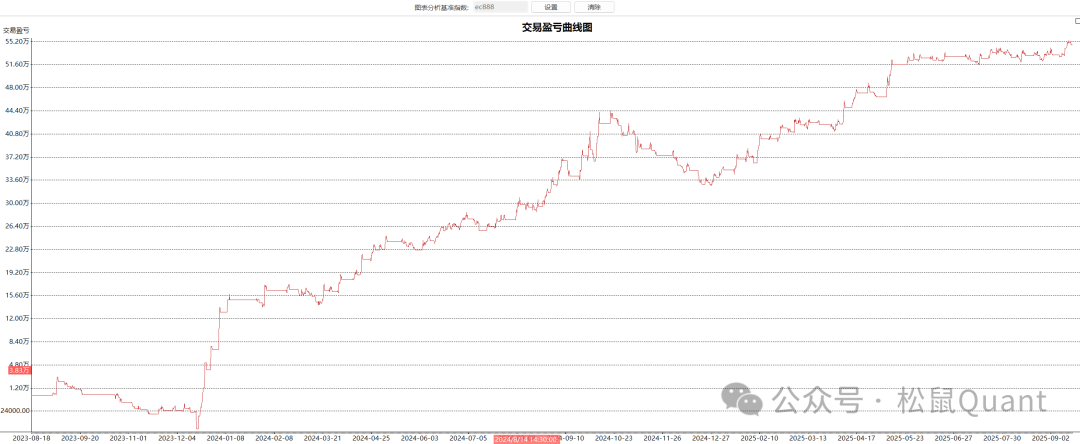1080x444 pixels.
Task: Select the 2024-01-08 x-axis date label
Action: (x=228, y=438)
